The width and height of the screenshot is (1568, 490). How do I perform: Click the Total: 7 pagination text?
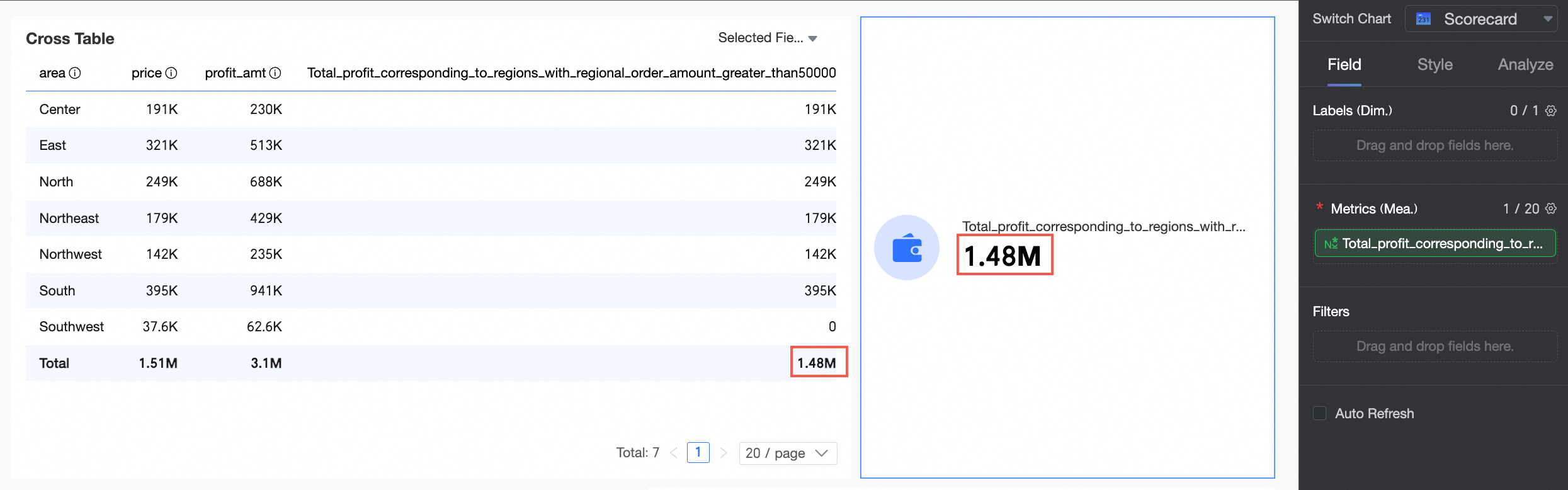click(638, 453)
